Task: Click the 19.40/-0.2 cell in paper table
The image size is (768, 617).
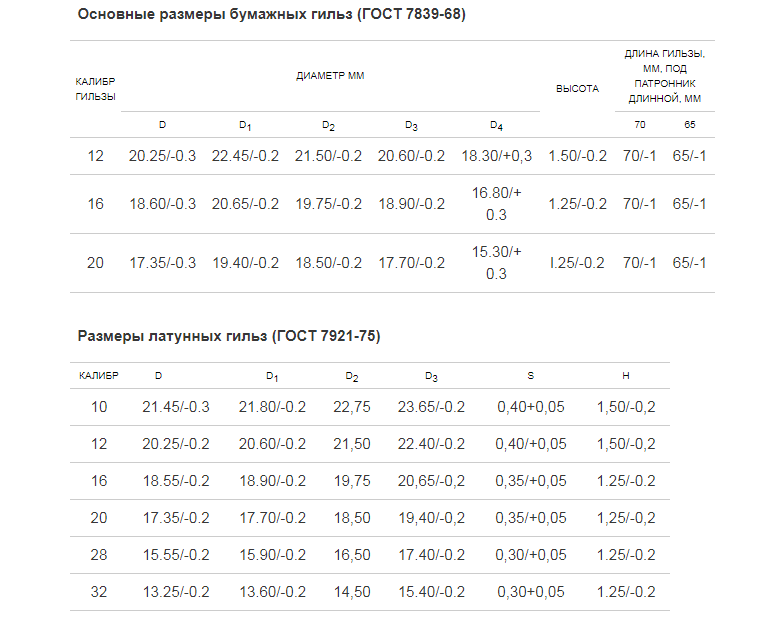Action: (245, 263)
